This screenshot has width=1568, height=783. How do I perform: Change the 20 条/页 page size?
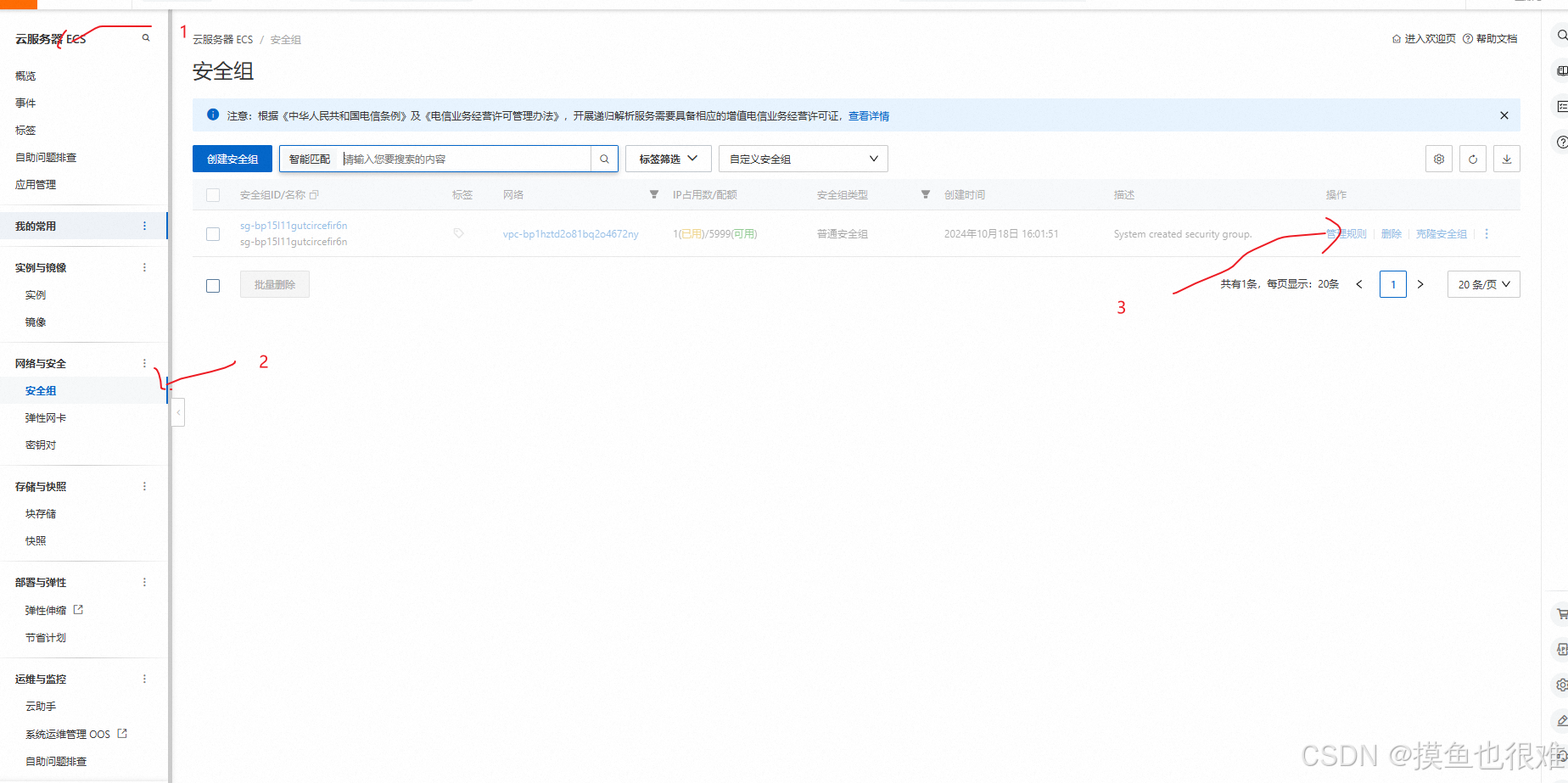1484,284
